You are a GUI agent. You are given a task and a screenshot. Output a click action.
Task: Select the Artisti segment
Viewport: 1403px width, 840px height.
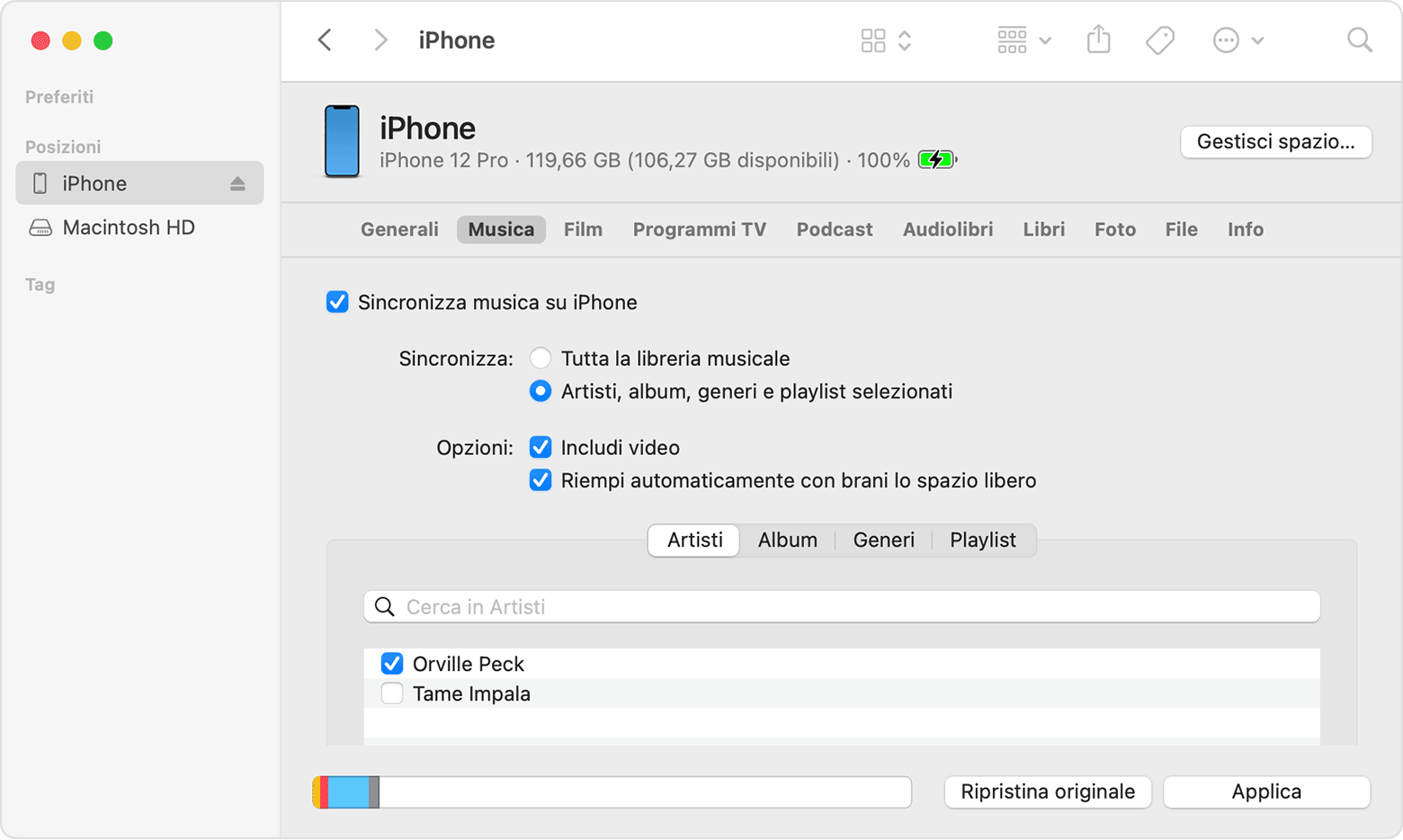coord(694,541)
